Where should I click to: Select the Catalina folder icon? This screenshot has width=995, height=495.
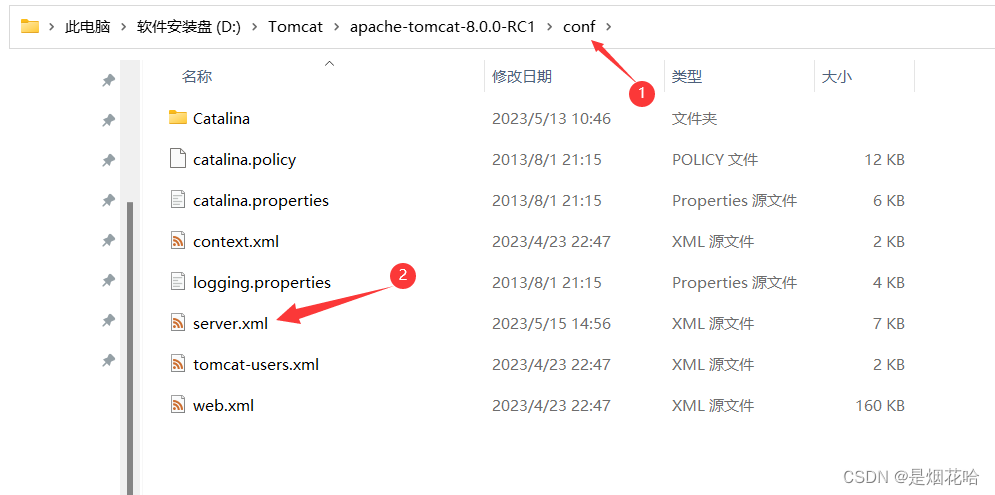click(178, 118)
